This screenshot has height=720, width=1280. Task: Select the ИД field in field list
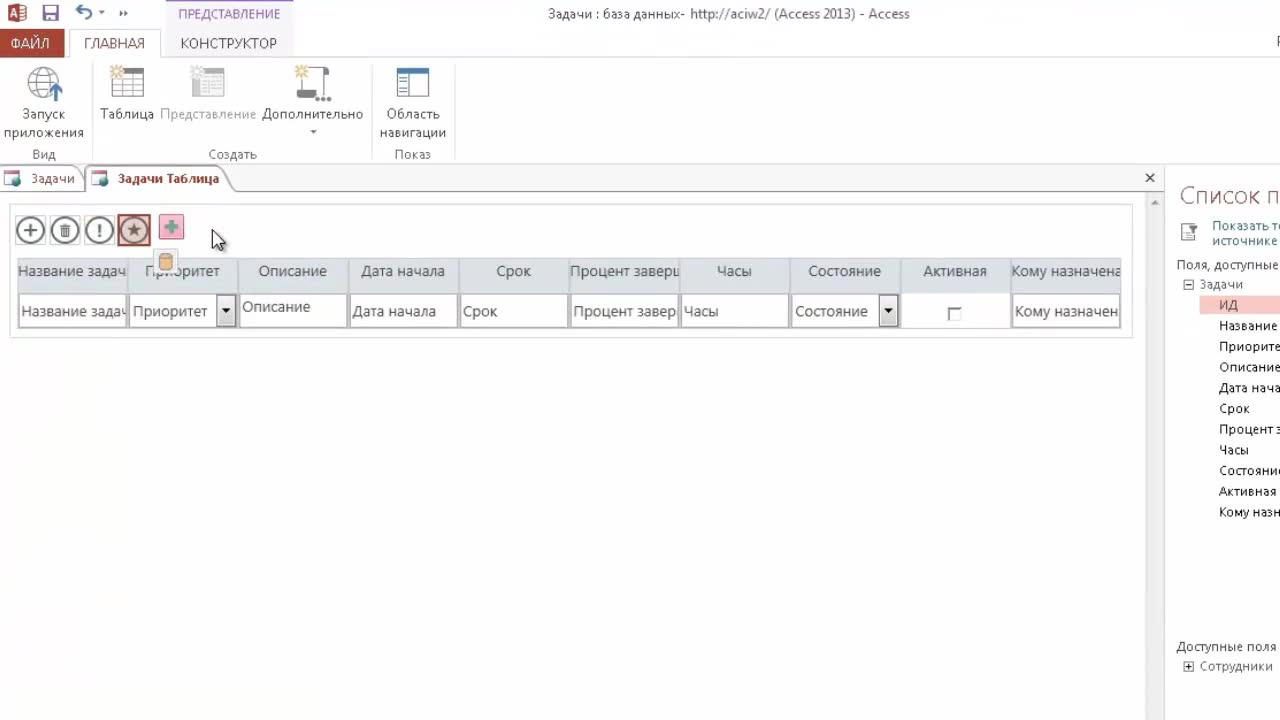point(1239,305)
